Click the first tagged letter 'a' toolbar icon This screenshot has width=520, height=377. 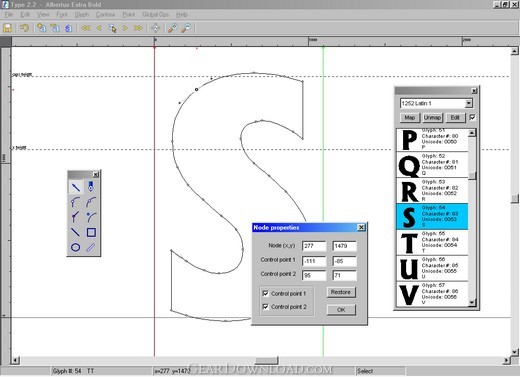point(41,28)
